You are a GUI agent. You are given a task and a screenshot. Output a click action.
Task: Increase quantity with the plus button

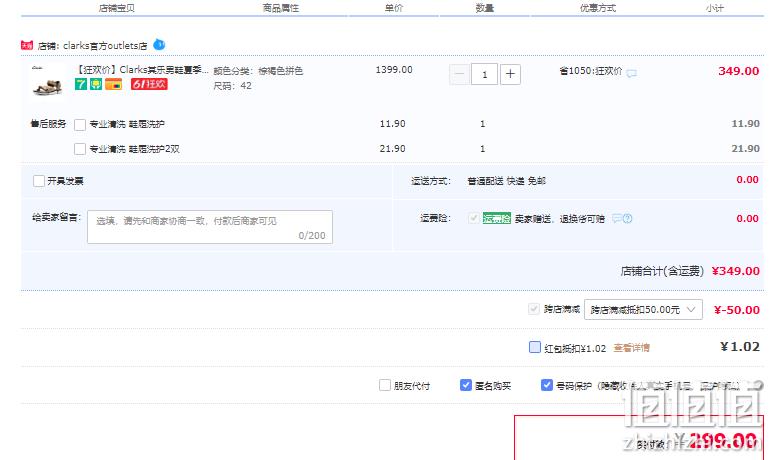click(x=511, y=74)
